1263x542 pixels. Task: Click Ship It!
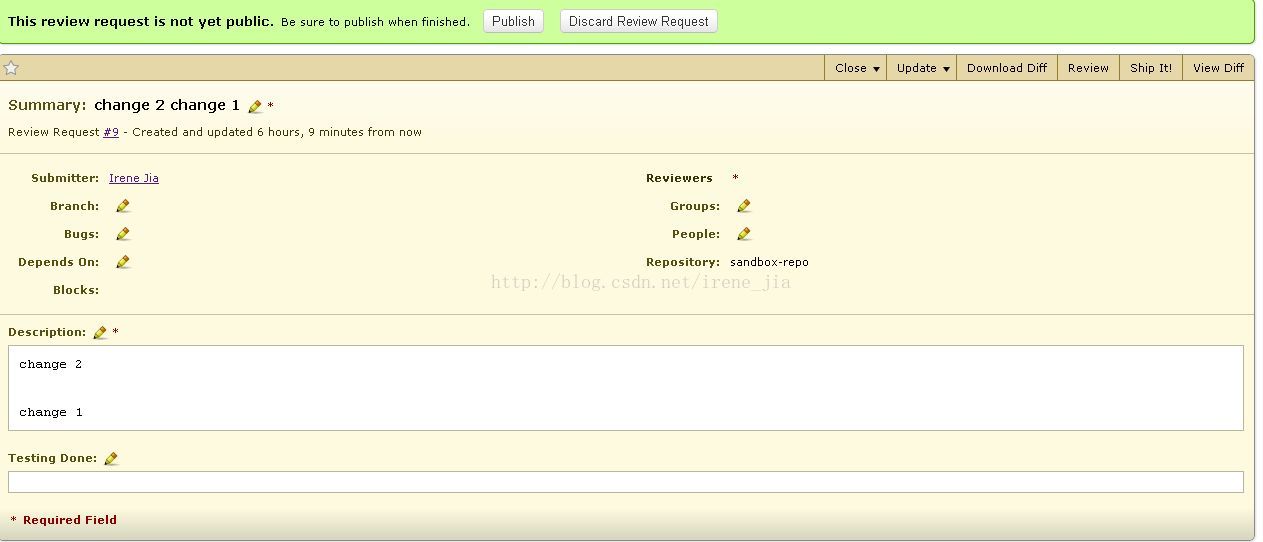(x=1151, y=68)
